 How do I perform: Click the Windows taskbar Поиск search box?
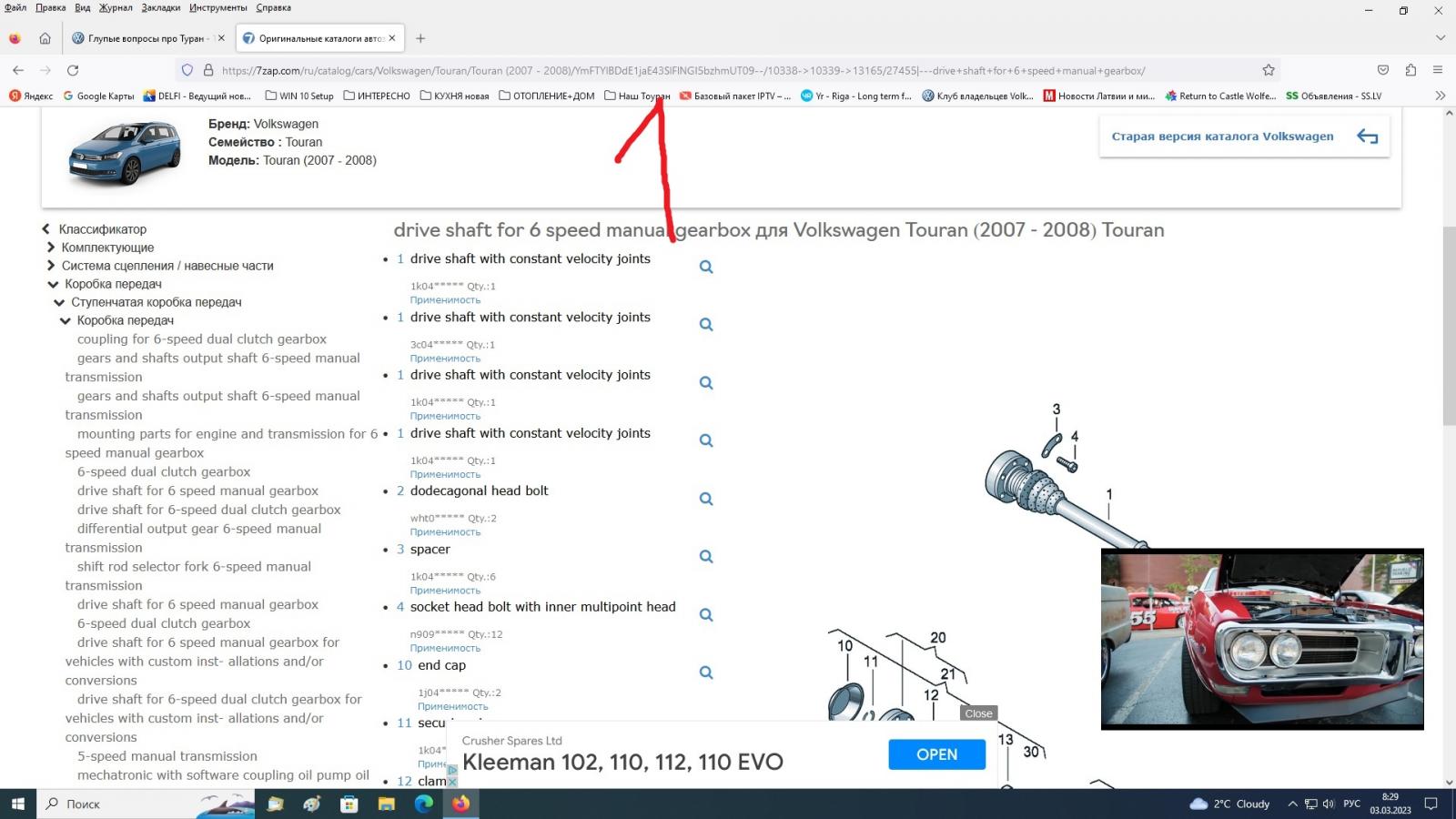146,804
